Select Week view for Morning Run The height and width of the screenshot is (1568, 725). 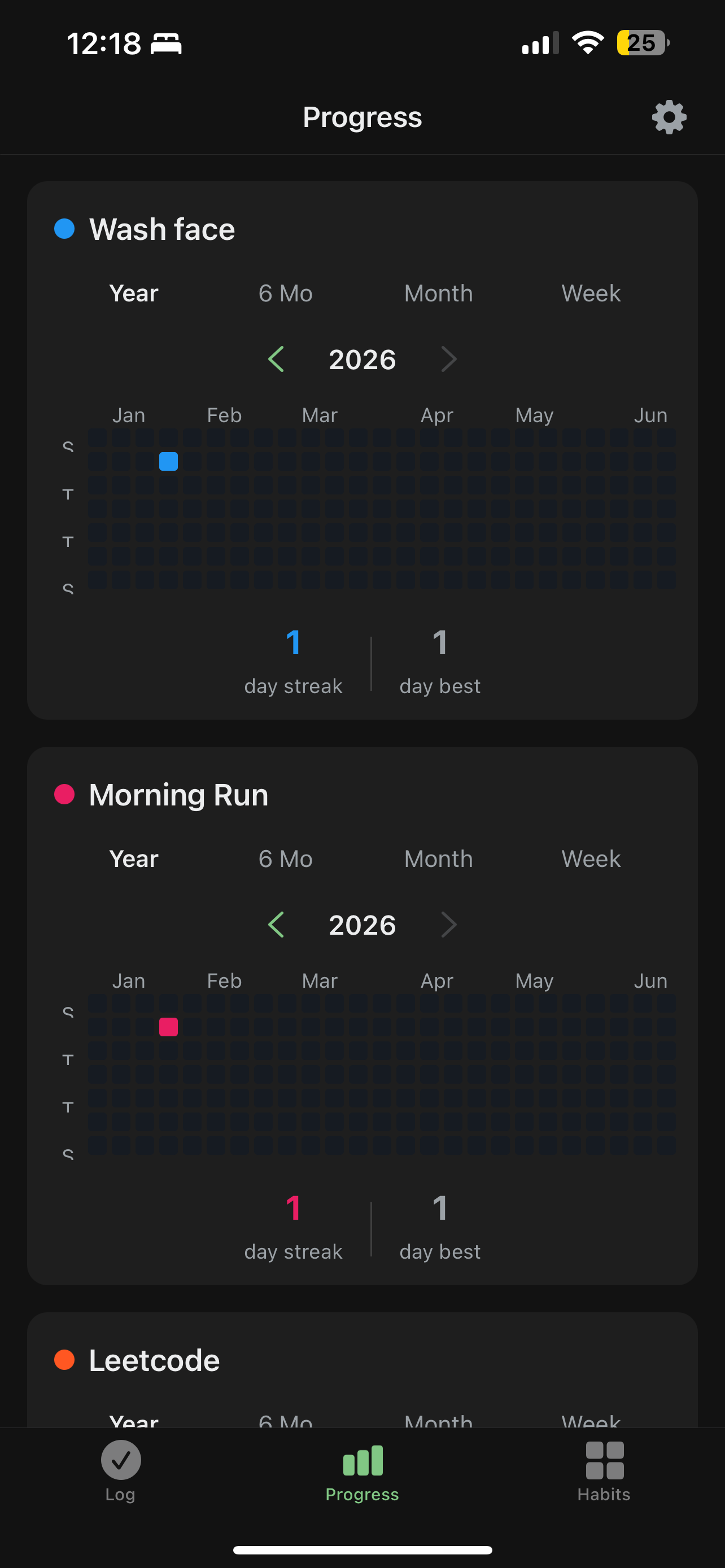point(591,859)
